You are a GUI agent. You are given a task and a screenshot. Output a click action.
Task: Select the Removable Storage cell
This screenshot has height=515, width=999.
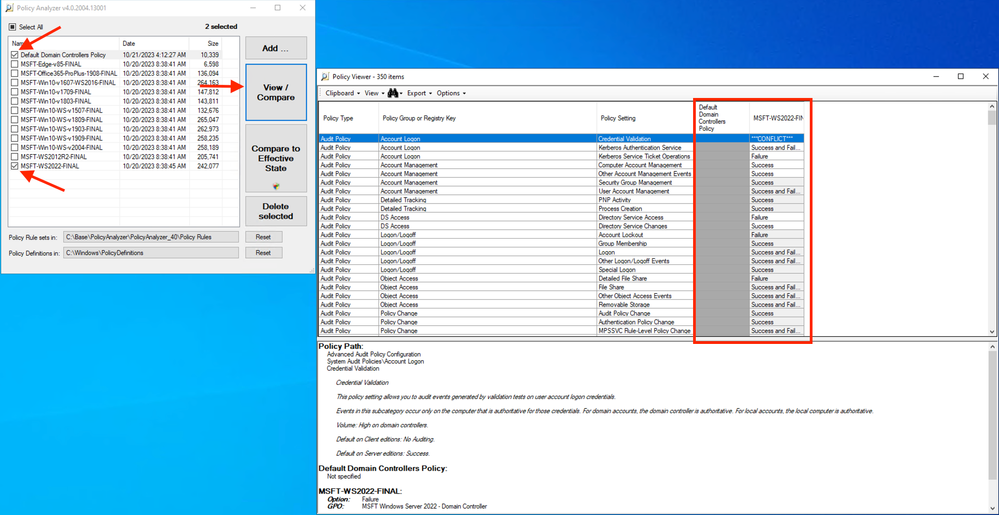[646, 305]
